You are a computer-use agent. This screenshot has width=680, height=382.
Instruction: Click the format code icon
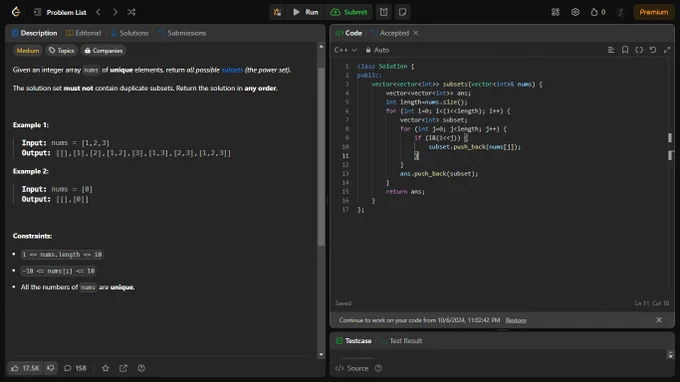click(x=611, y=50)
